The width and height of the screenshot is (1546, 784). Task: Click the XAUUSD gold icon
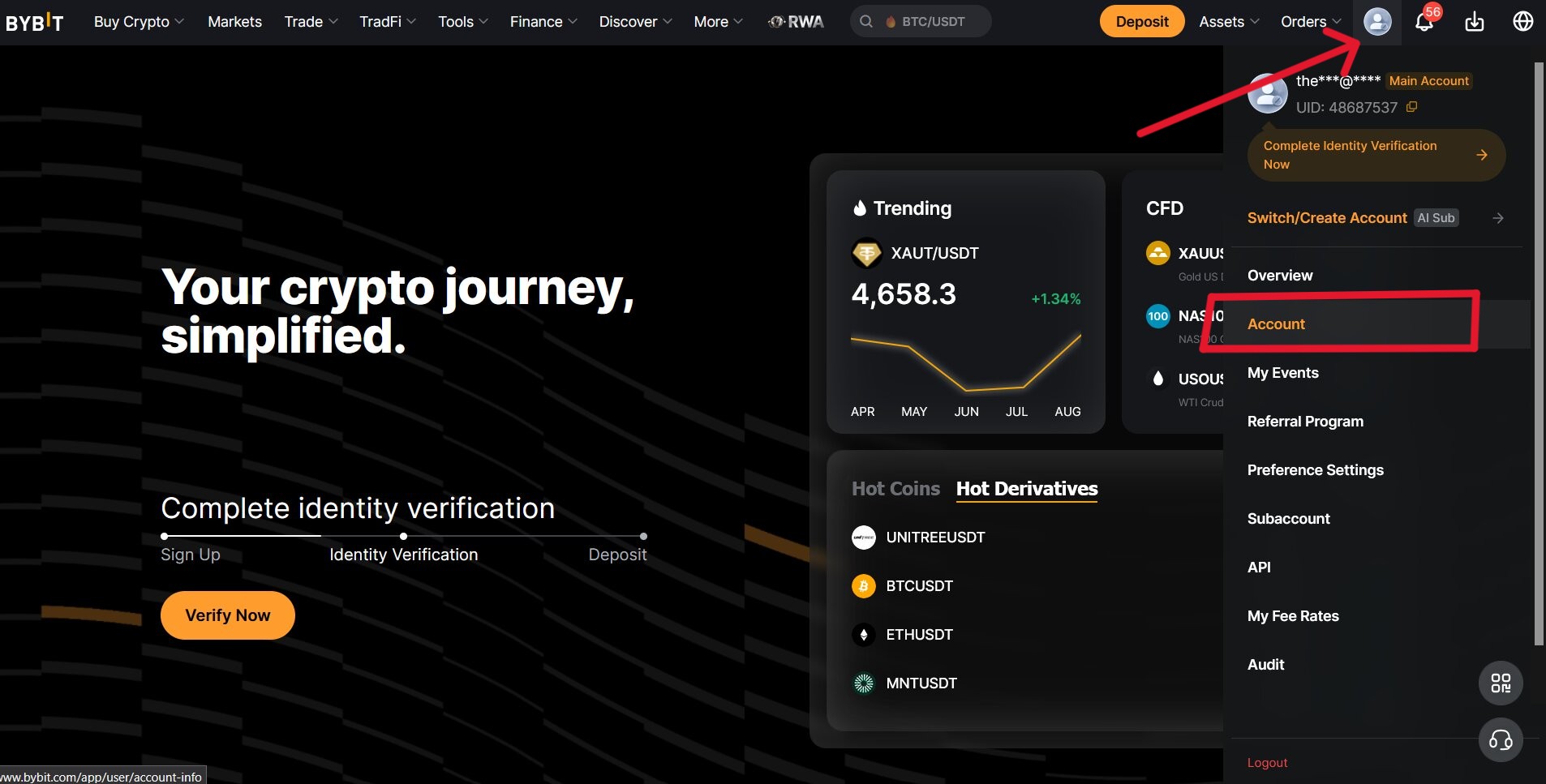1158,253
